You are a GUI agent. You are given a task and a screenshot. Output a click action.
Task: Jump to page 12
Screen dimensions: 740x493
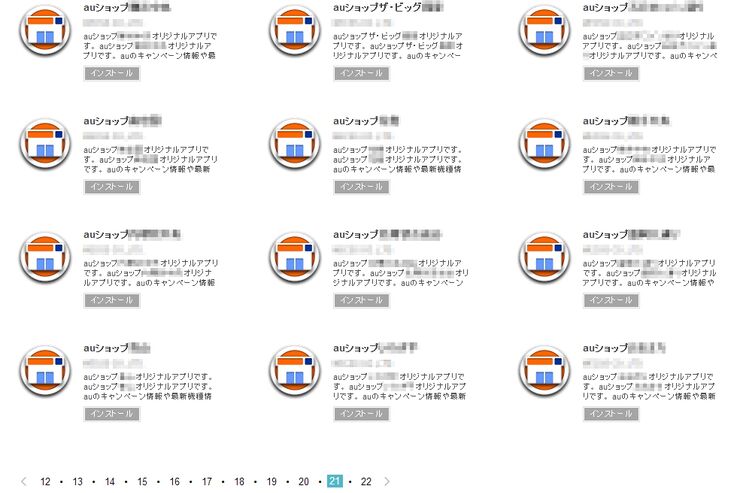(x=45, y=482)
